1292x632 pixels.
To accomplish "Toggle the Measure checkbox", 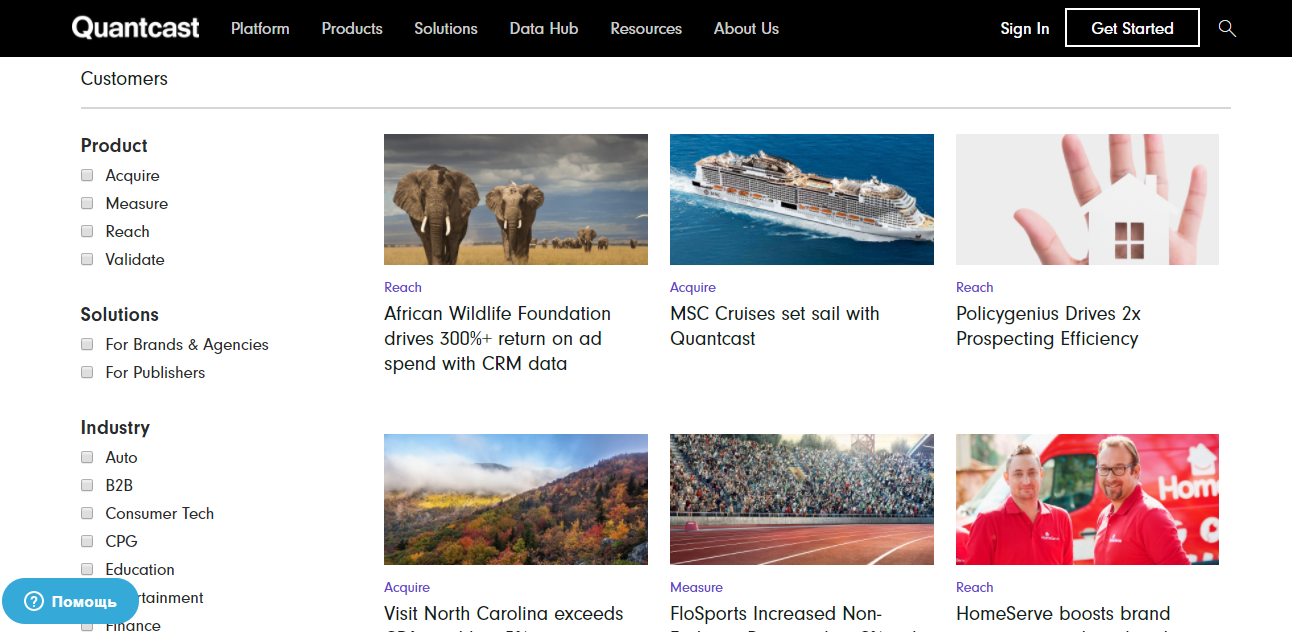I will click(x=87, y=203).
